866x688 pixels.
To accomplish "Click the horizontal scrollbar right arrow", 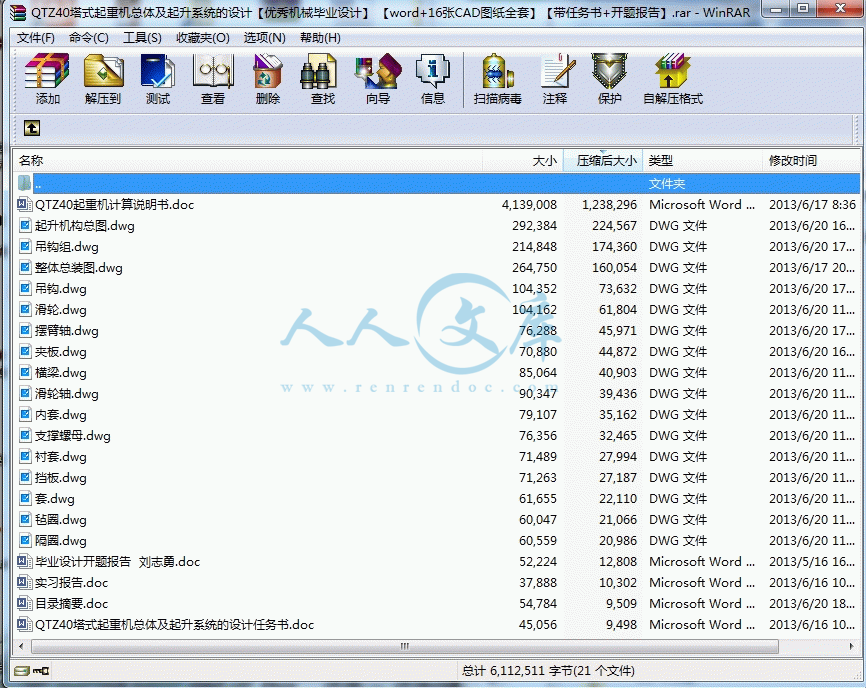I will [x=852, y=646].
